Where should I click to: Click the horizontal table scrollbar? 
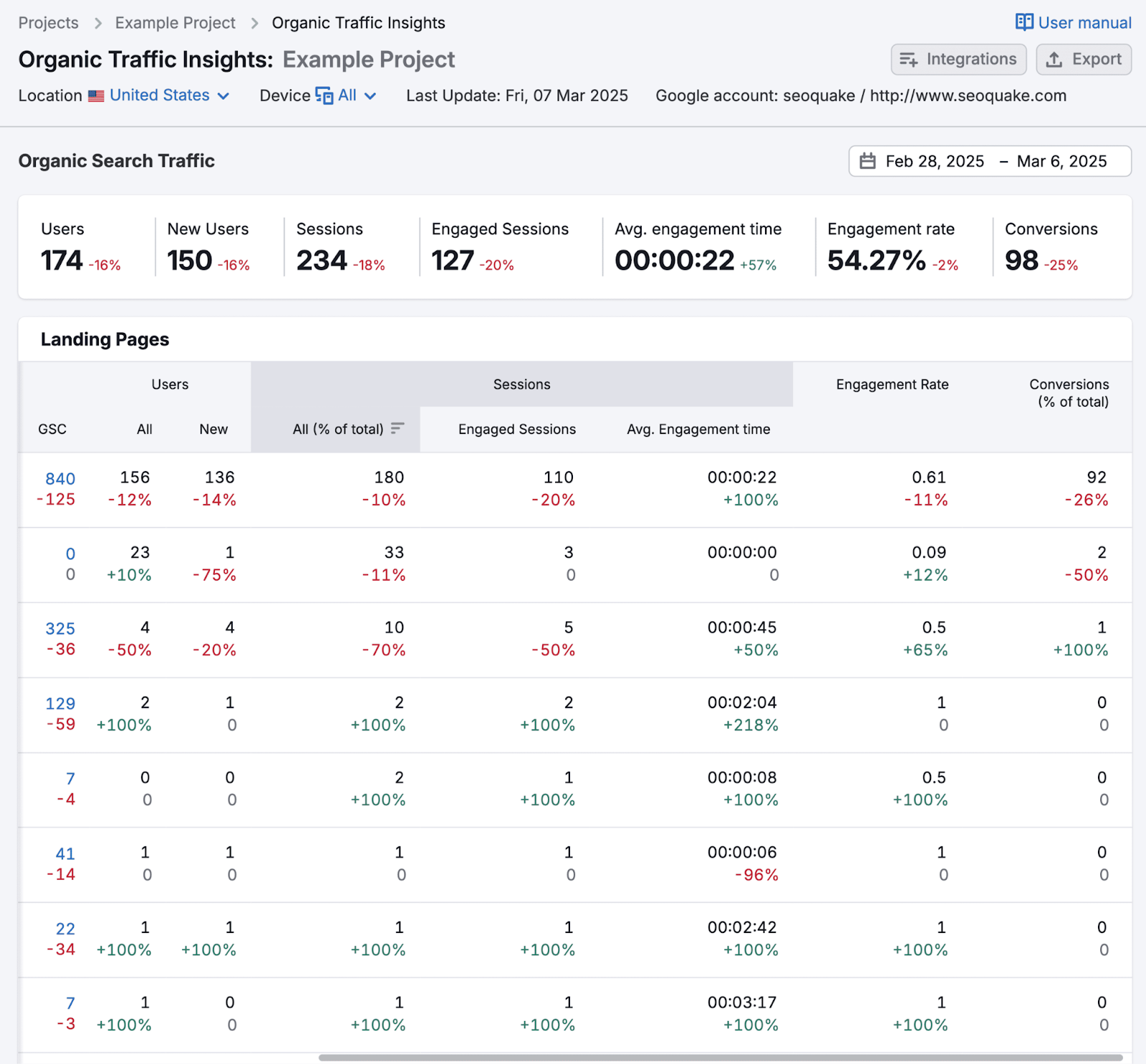[x=720, y=1058]
